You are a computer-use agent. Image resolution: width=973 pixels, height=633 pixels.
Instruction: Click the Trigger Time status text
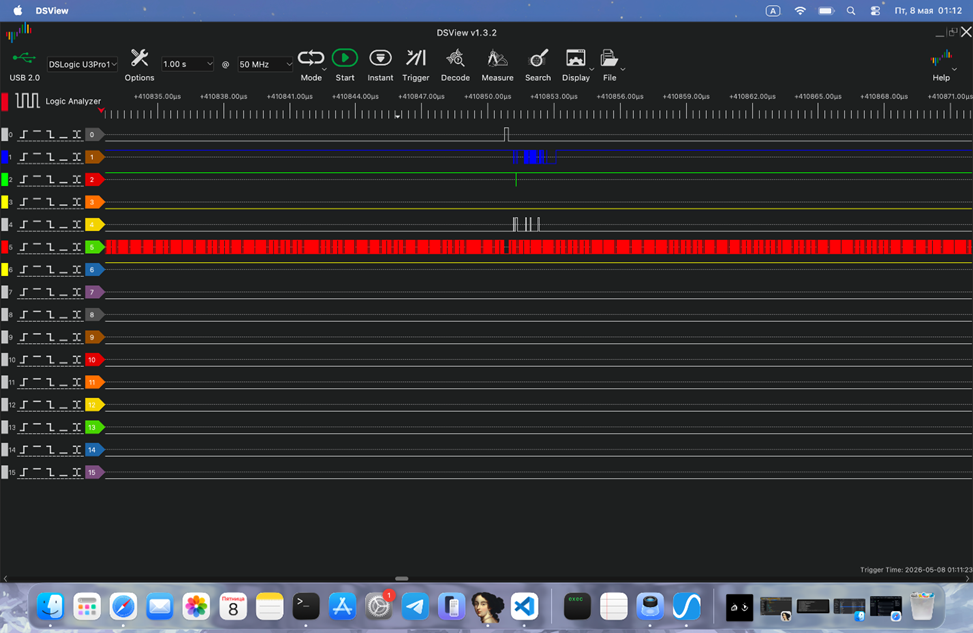916,569
